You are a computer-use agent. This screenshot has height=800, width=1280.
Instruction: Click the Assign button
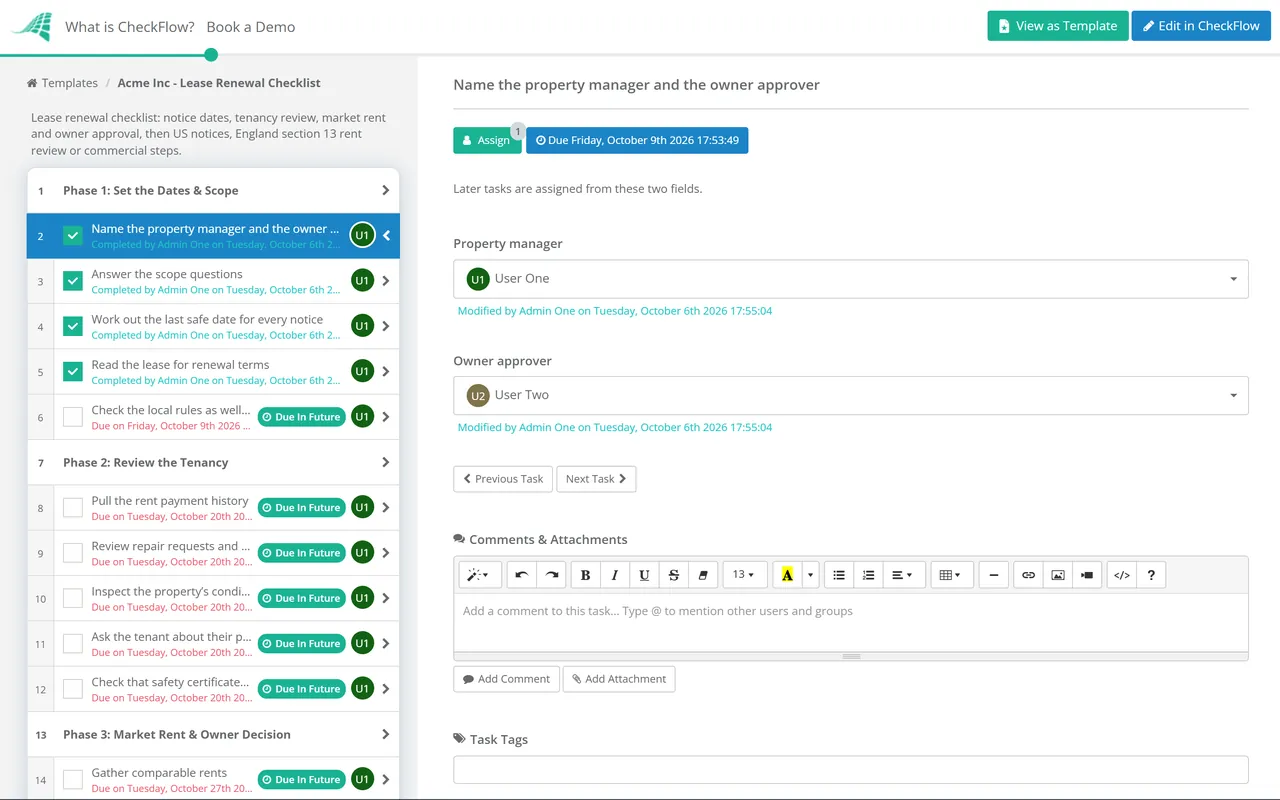coord(487,141)
